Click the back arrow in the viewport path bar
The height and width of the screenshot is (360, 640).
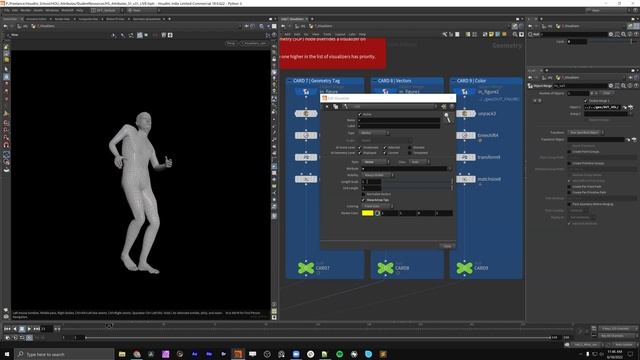point(5,26)
